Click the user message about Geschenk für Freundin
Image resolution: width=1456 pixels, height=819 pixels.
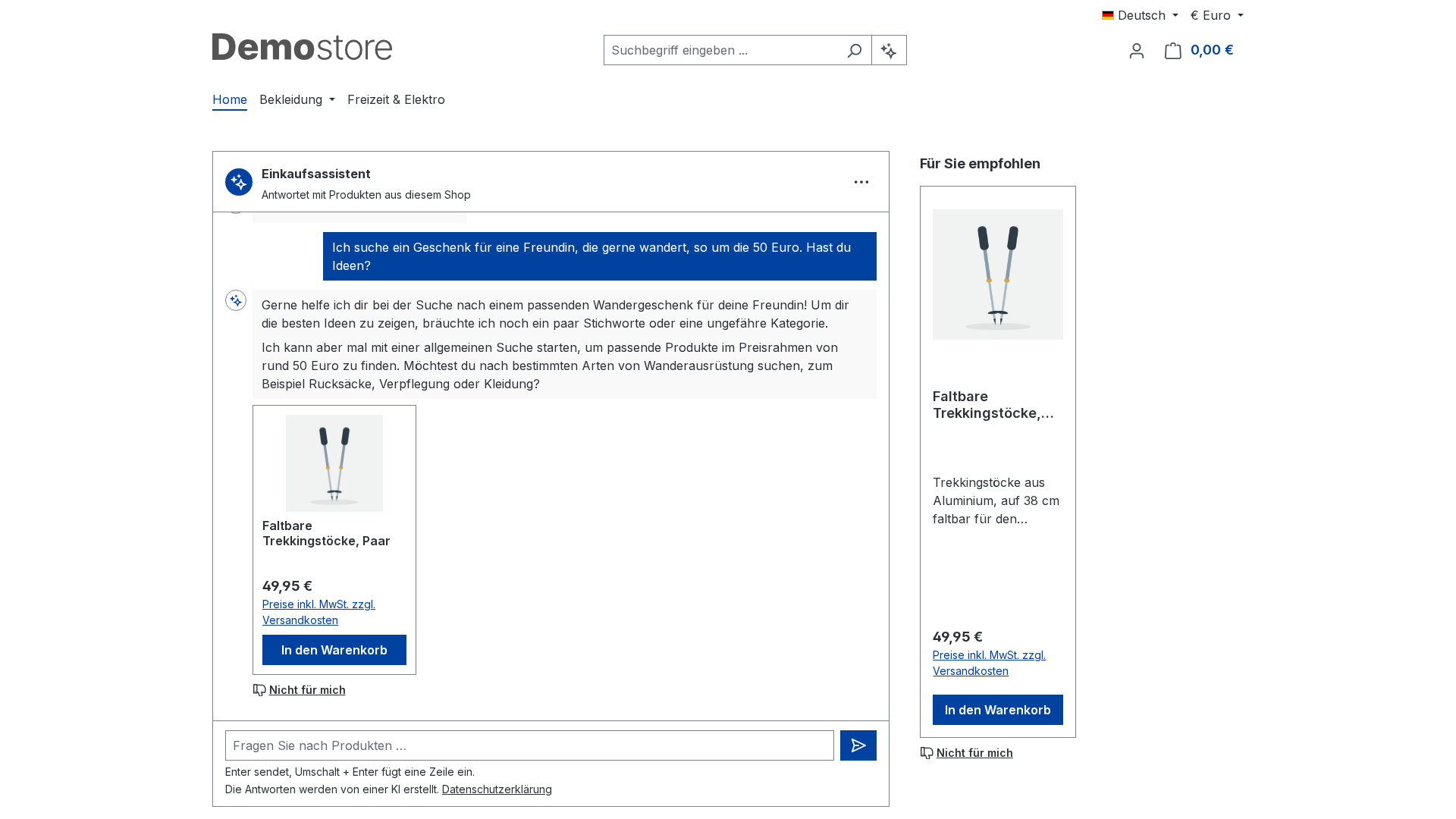coord(600,256)
